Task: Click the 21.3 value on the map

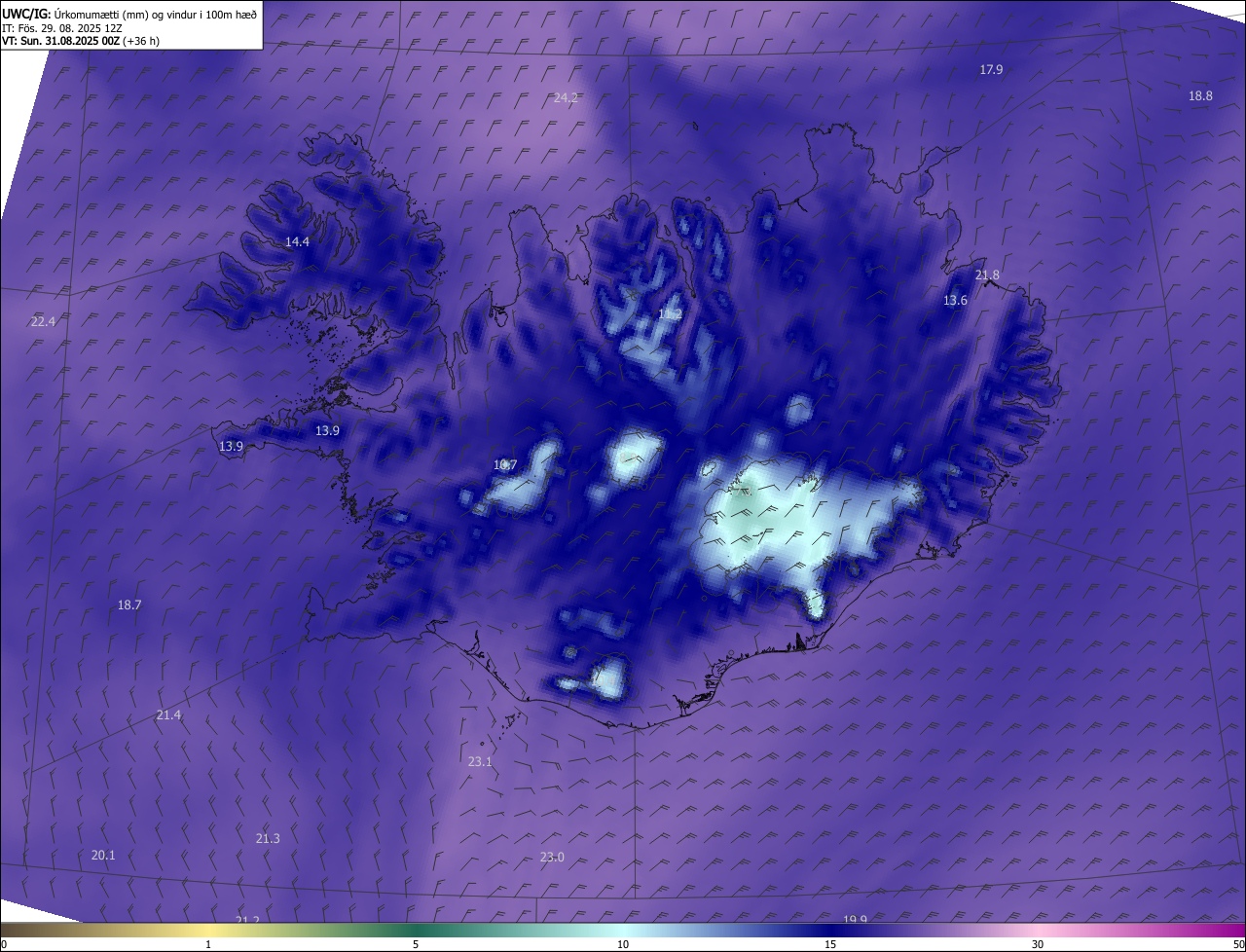Action: [x=268, y=838]
